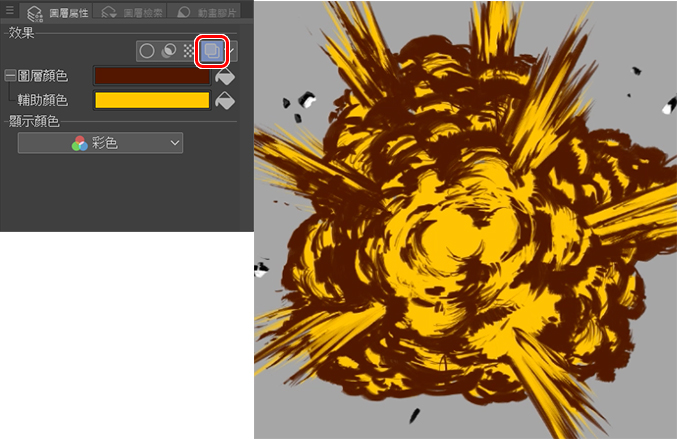The height and width of the screenshot is (439, 677).
Task: Switch to the 圖層屬性 tab
Action: coord(59,12)
